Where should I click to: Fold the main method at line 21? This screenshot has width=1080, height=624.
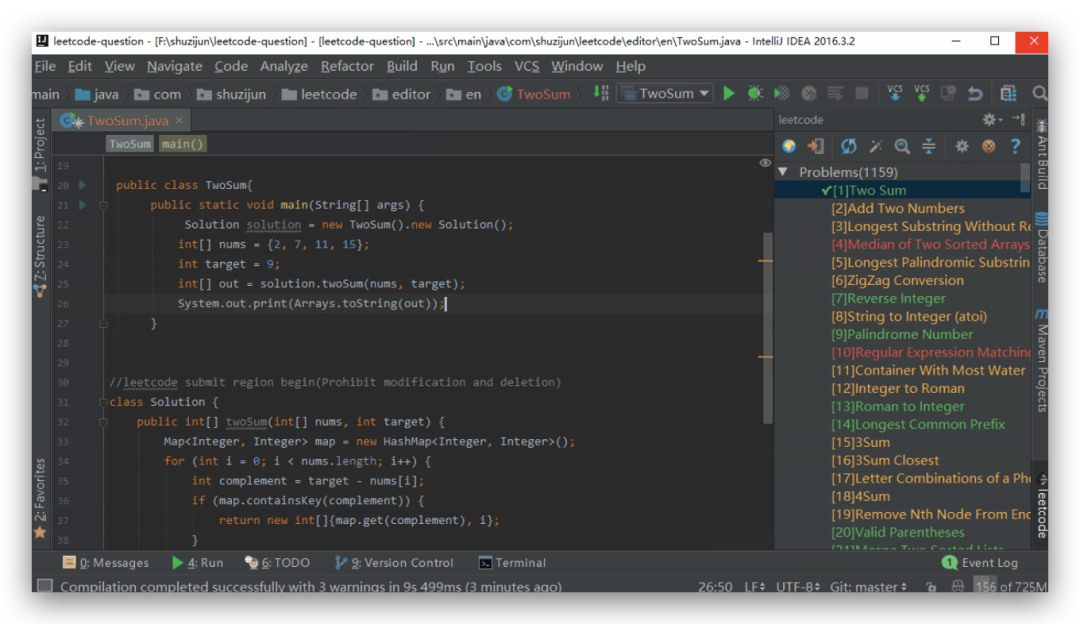[x=103, y=205]
